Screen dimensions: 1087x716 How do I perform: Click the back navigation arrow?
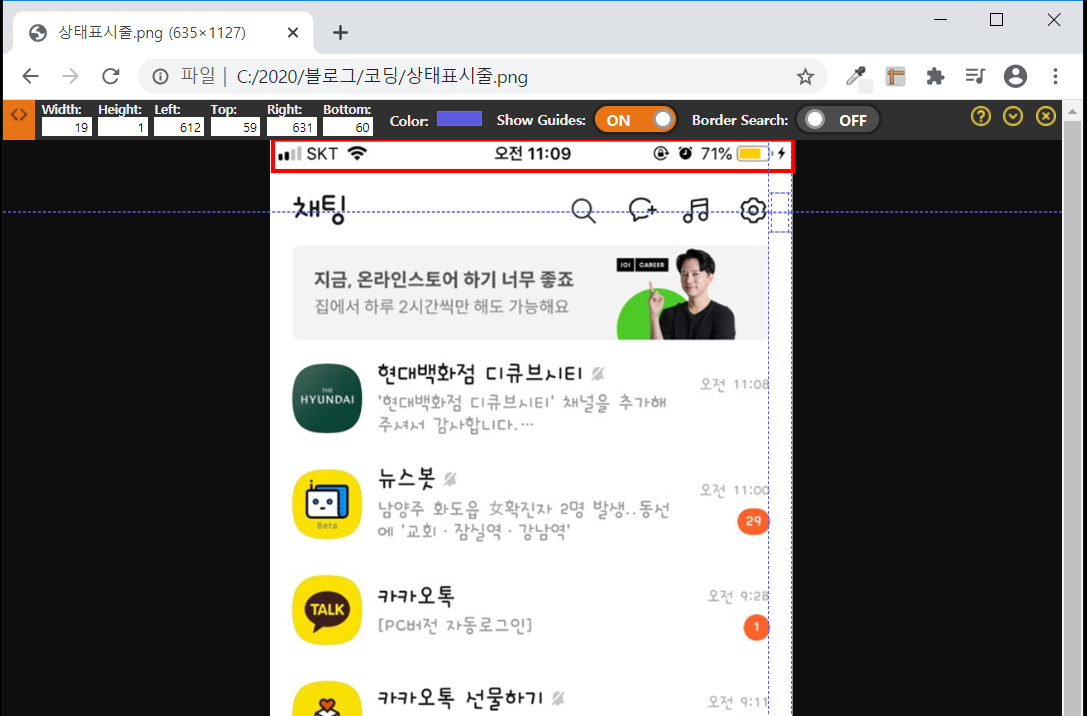31,76
